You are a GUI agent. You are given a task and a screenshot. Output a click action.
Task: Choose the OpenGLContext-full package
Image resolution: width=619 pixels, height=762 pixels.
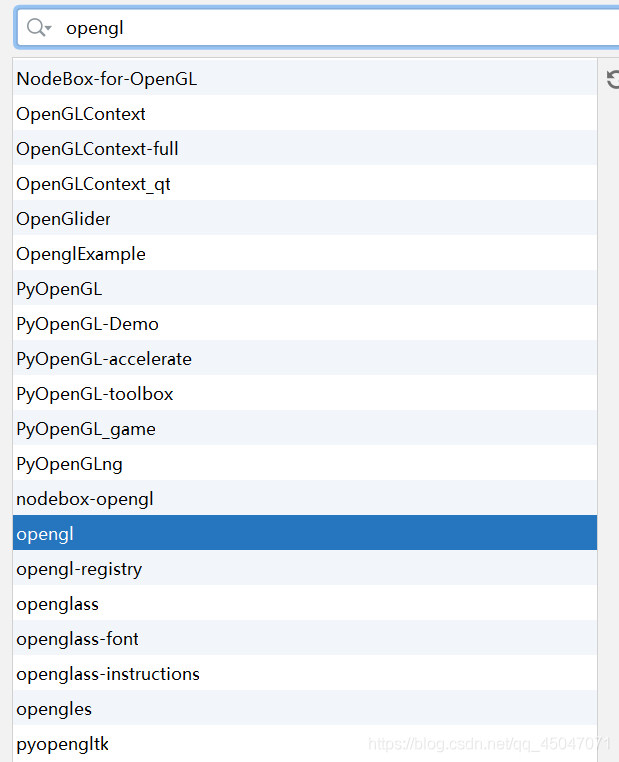click(98, 149)
